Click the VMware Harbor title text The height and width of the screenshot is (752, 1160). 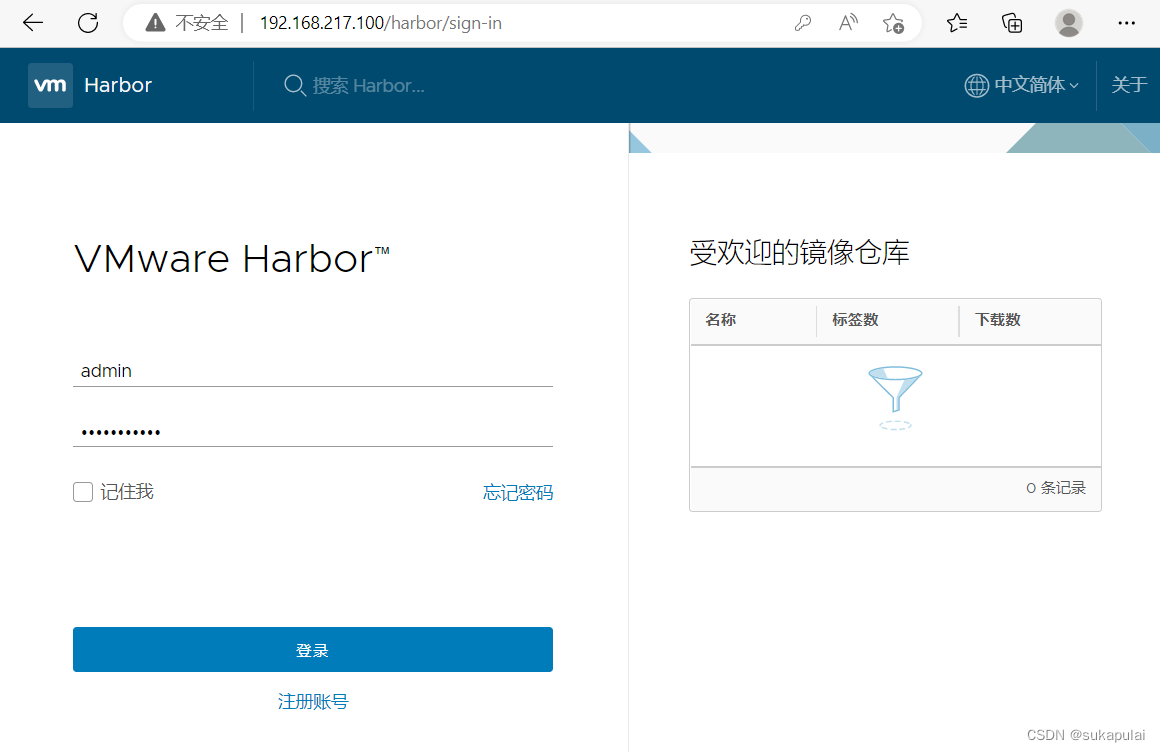(x=232, y=259)
